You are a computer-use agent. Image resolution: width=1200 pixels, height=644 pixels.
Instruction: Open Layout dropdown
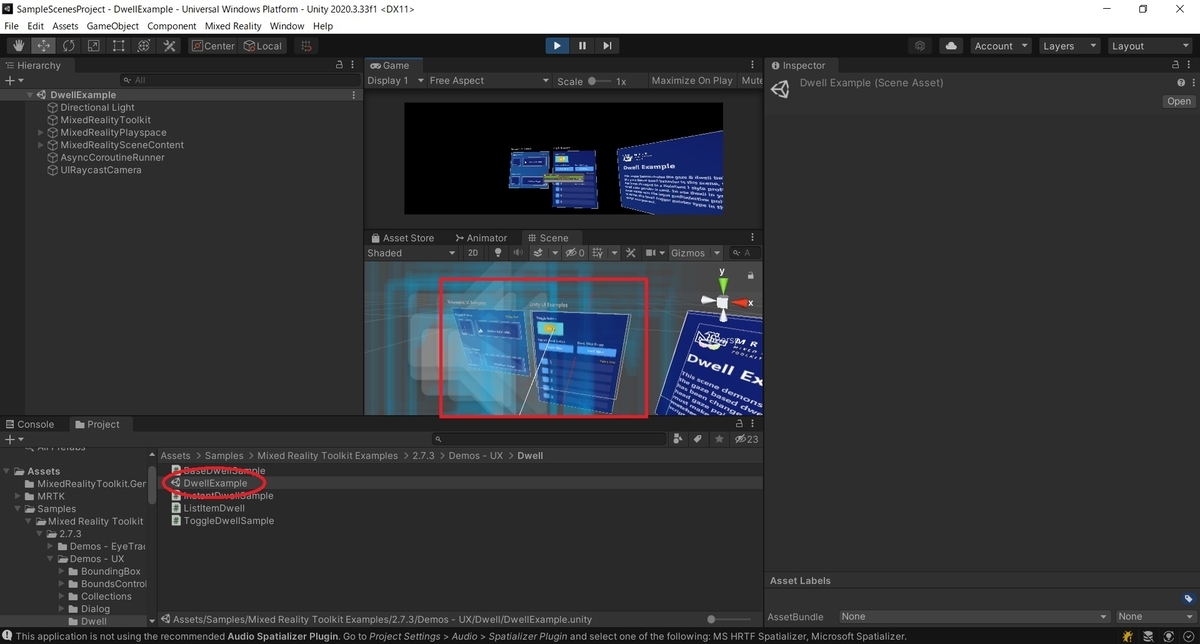[1149, 46]
